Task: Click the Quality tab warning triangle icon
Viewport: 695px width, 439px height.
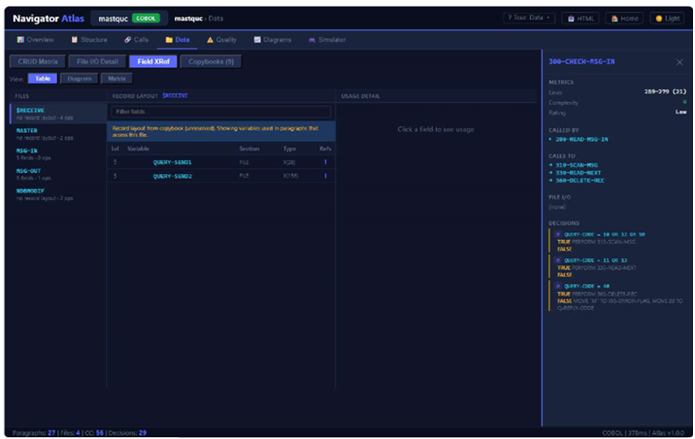Action: 210,39
